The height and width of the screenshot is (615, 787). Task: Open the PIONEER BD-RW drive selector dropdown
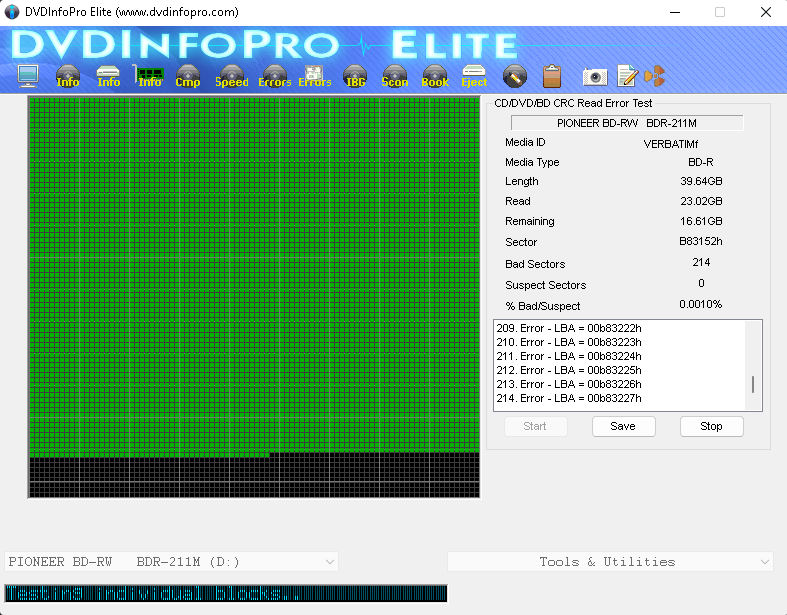pyautogui.click(x=171, y=561)
